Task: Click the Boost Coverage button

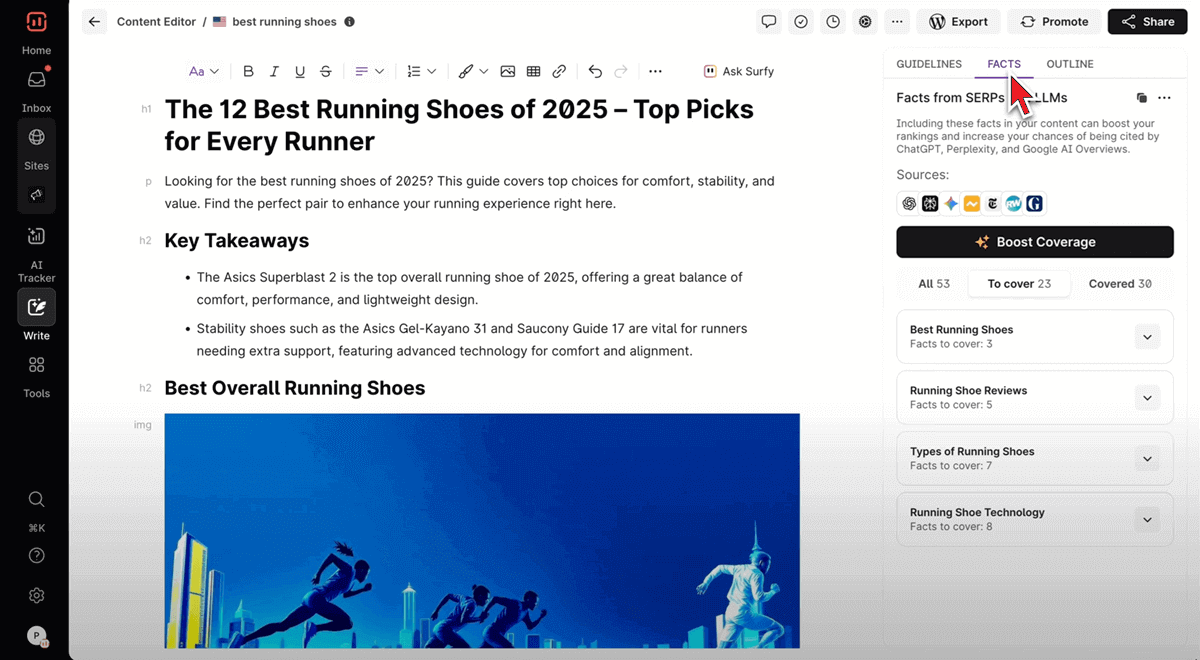Action: click(x=1034, y=242)
